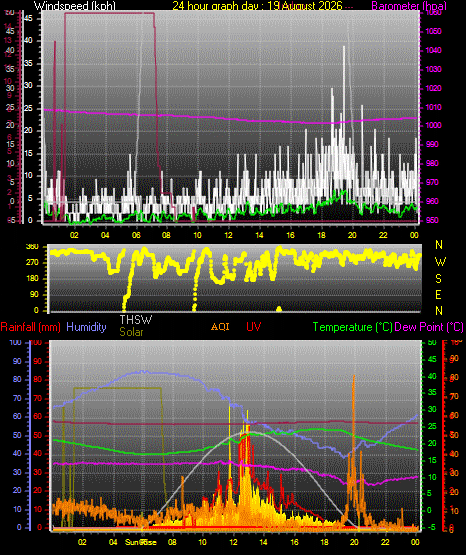Click hour 12 under the windspeed graph
This screenshot has height=555, width=466.
point(228,235)
